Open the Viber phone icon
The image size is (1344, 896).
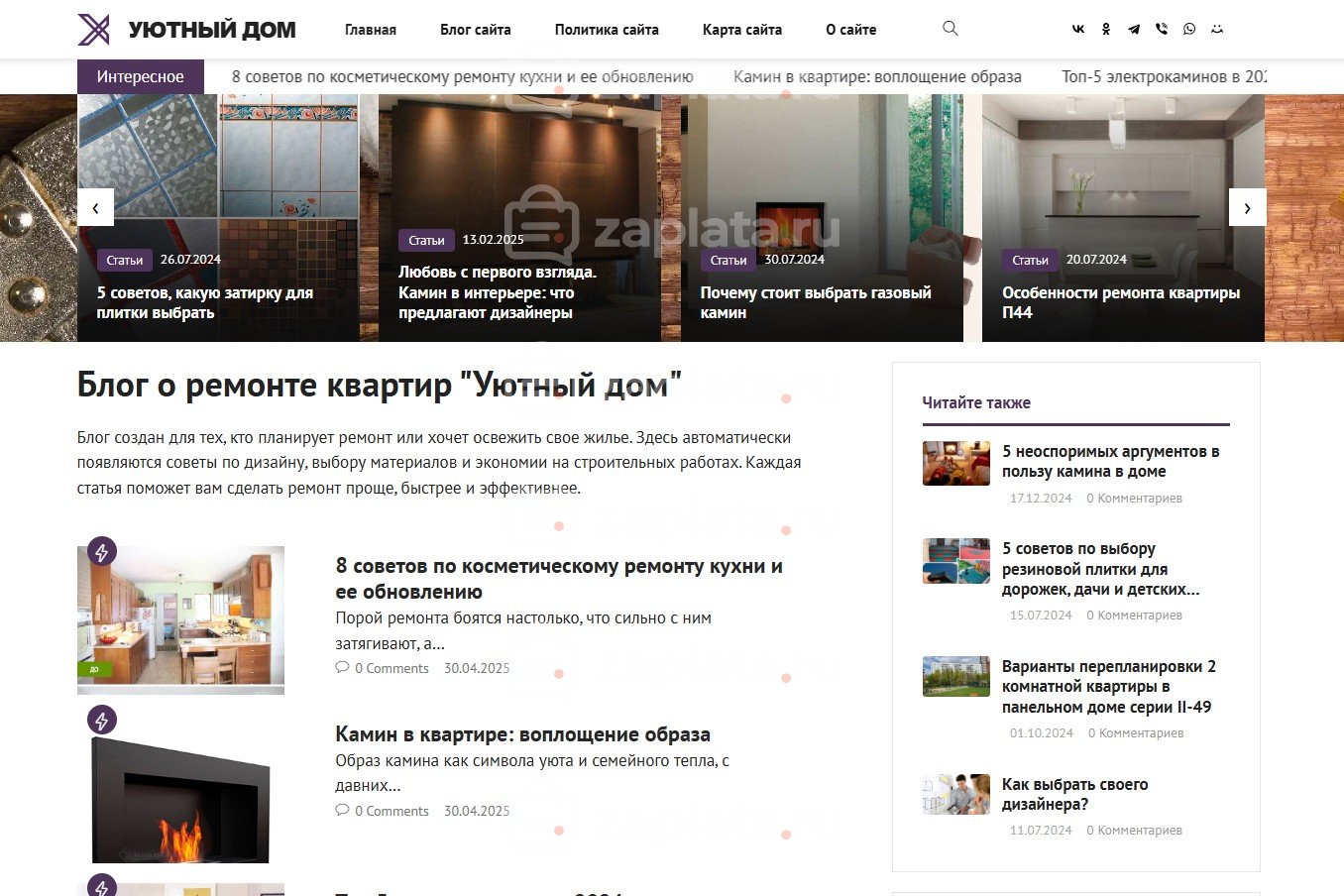pos(1162,30)
